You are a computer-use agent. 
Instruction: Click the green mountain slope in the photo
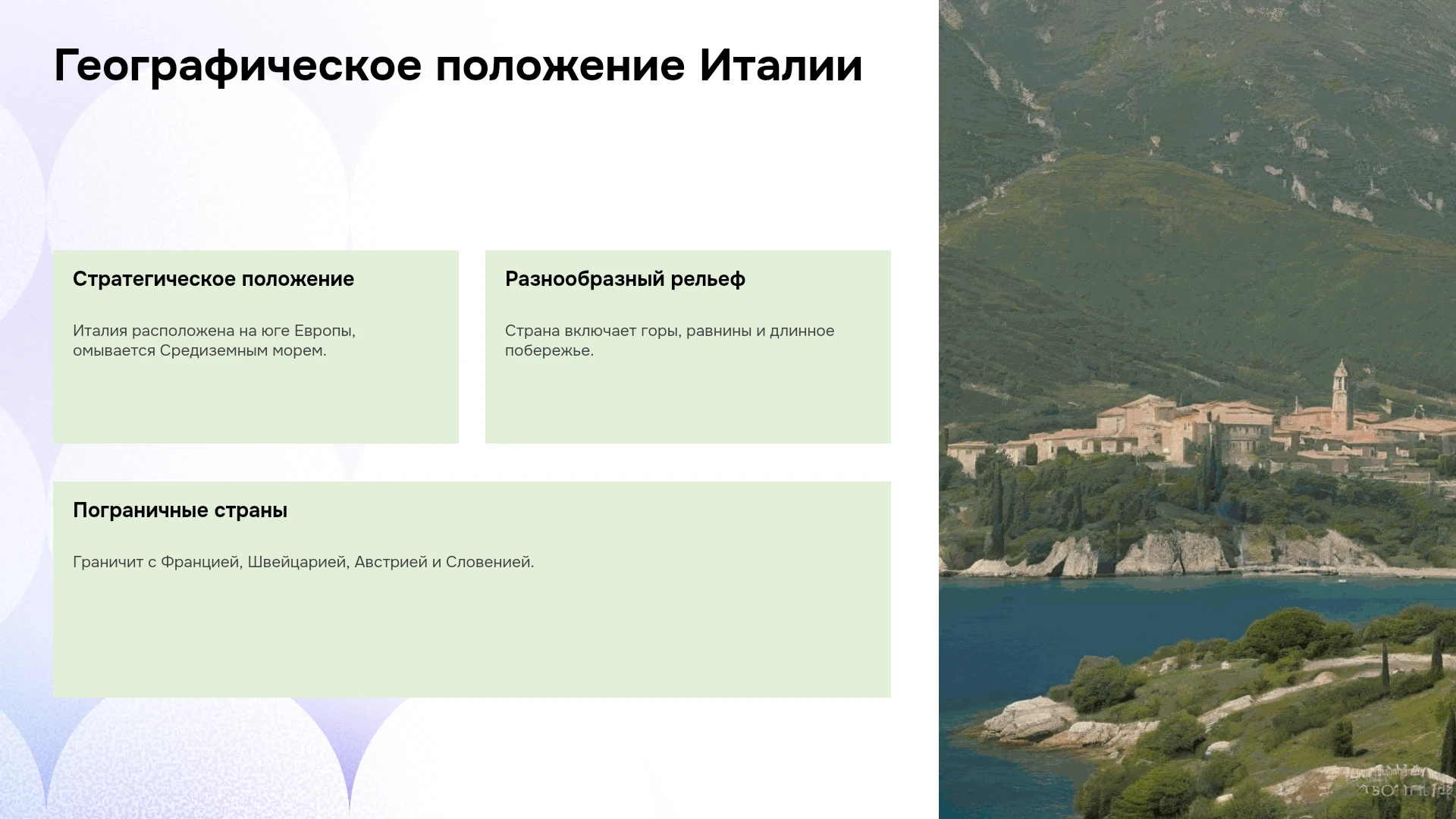coord(1198,190)
